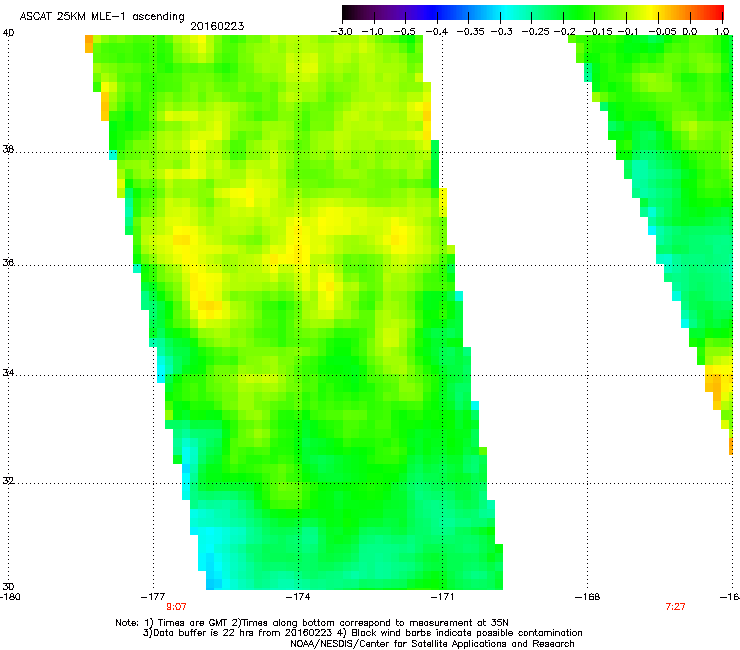Click the black end of the color scale

pyautogui.click(x=347, y=12)
